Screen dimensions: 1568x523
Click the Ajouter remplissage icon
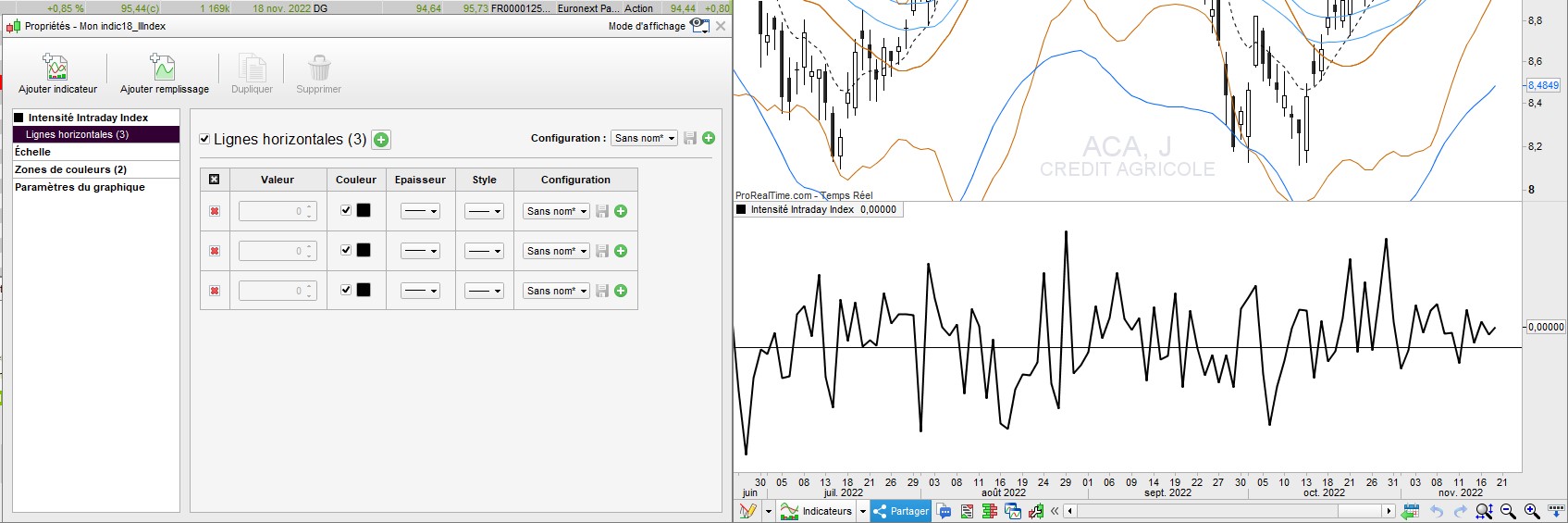163,67
